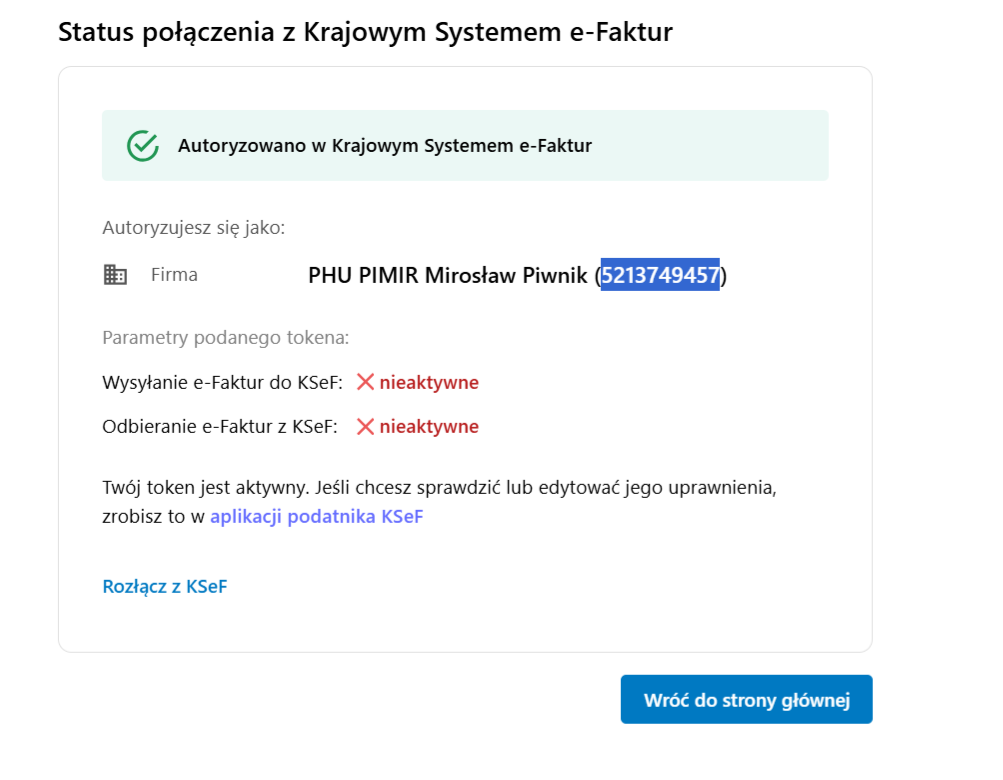Image resolution: width=1003 pixels, height=780 pixels.
Task: Click the Wysyłanie e-Faktur do KSeF label
Action: pyautogui.click(x=222, y=382)
